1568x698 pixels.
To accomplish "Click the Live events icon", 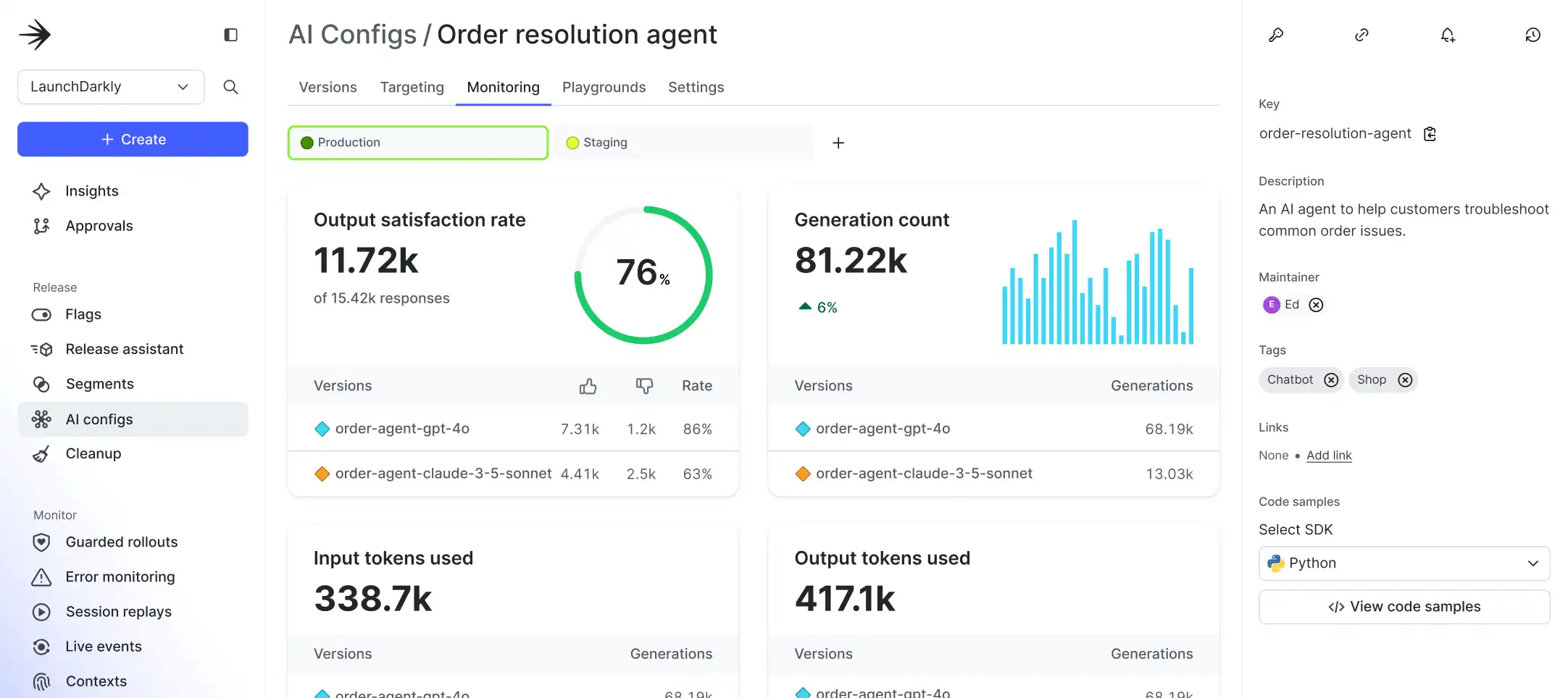I will (x=41, y=647).
